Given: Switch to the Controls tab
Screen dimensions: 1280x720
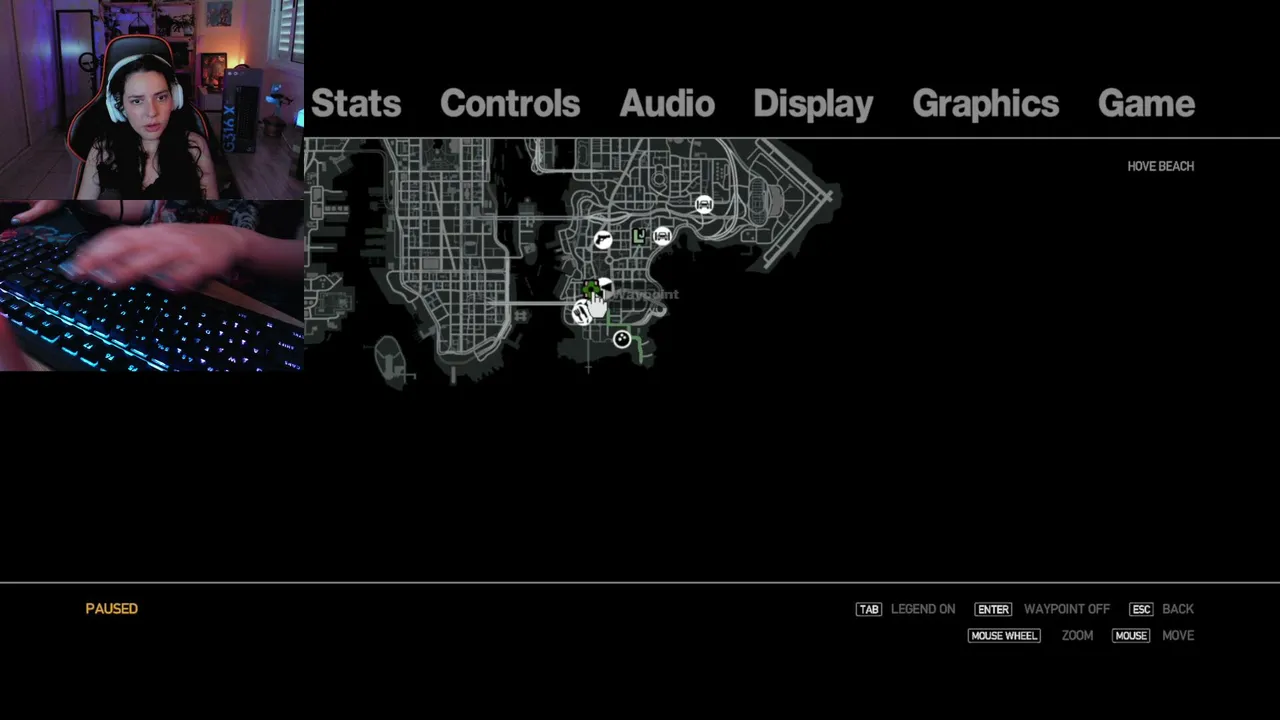Looking at the screenshot, I should (510, 103).
